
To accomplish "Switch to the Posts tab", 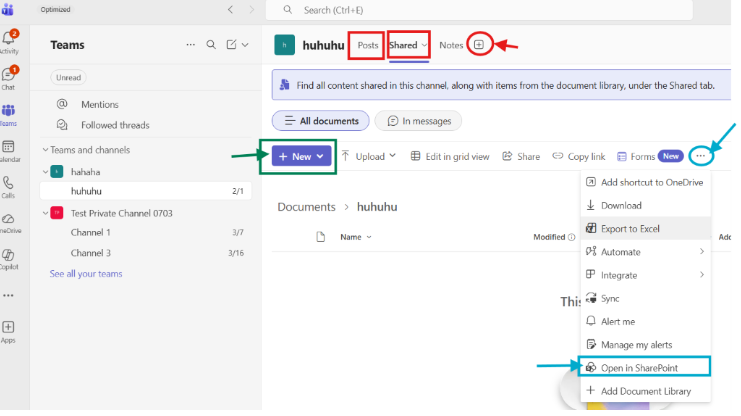I will [x=368, y=45].
